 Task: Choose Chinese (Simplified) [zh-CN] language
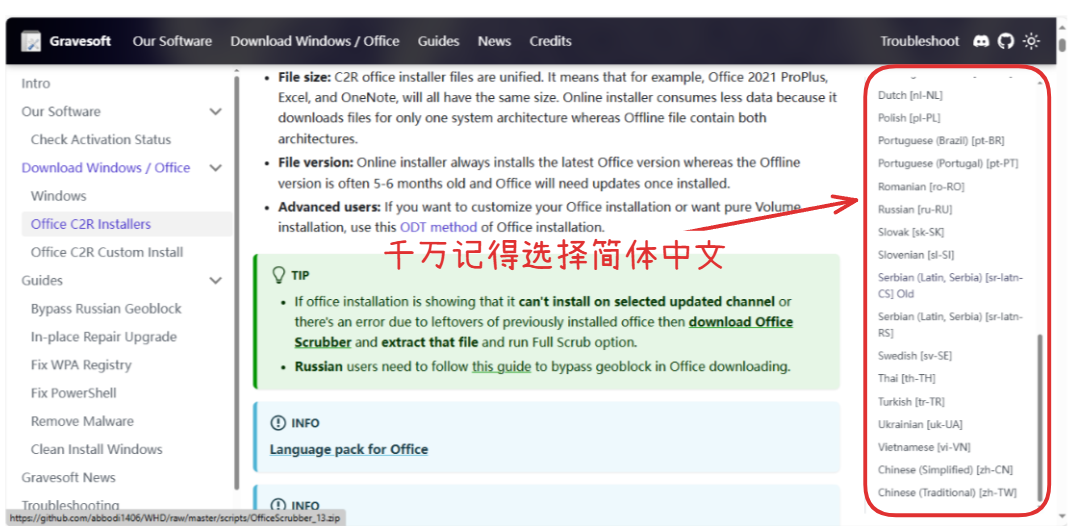click(945, 470)
